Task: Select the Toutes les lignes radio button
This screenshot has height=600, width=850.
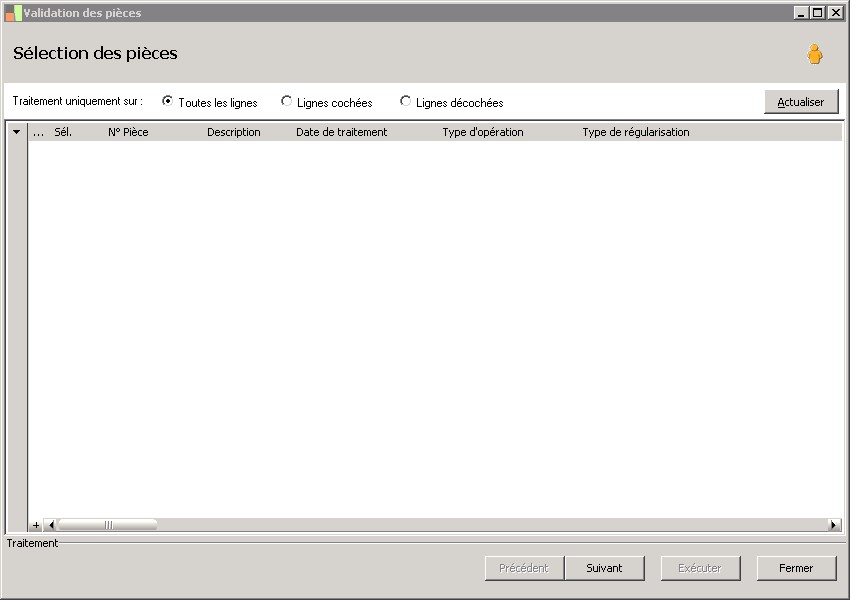Action: (x=167, y=101)
